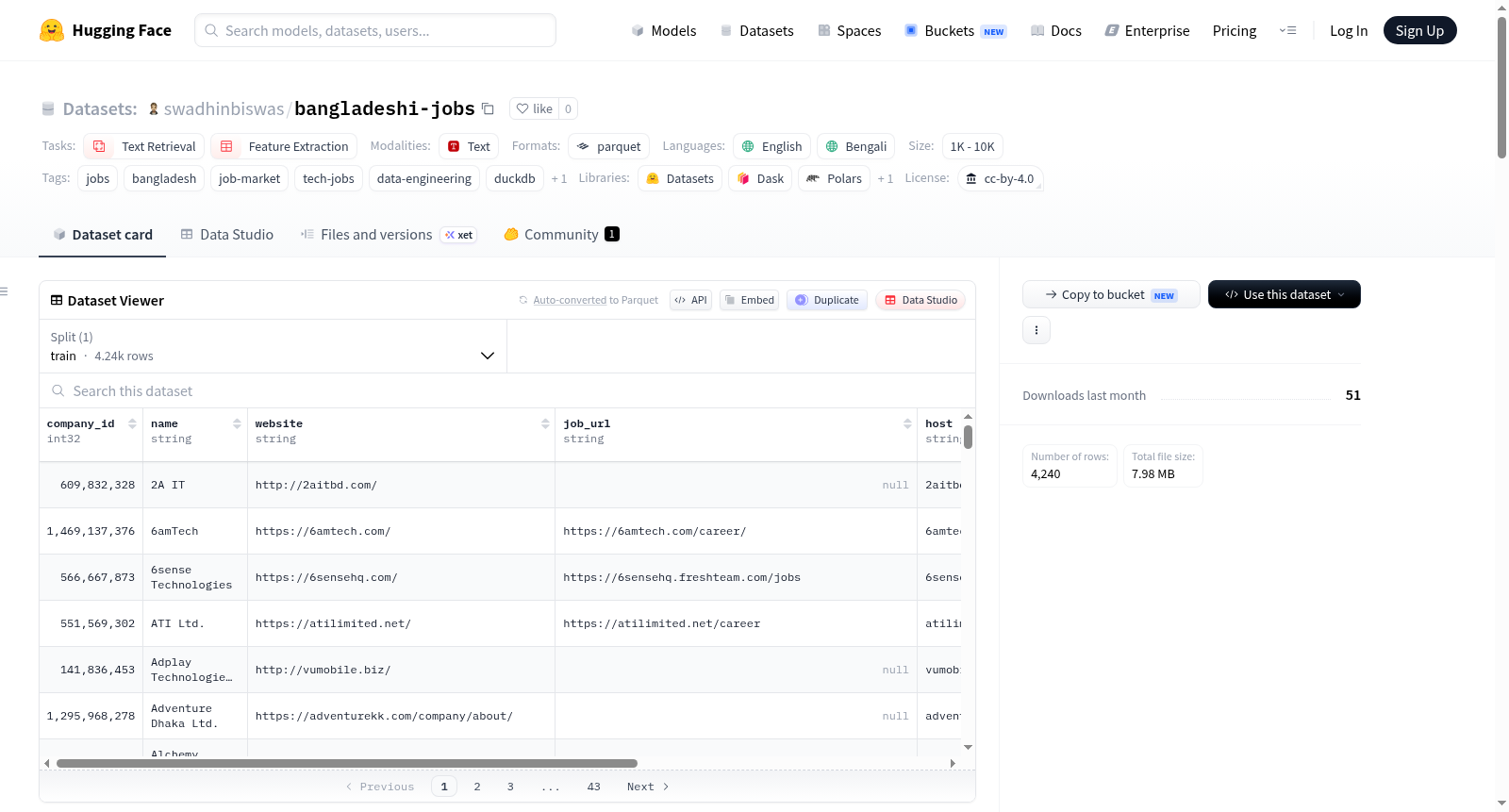The width and height of the screenshot is (1509, 812).
Task: Focus the Search this dataset field
Action: [x=507, y=390]
